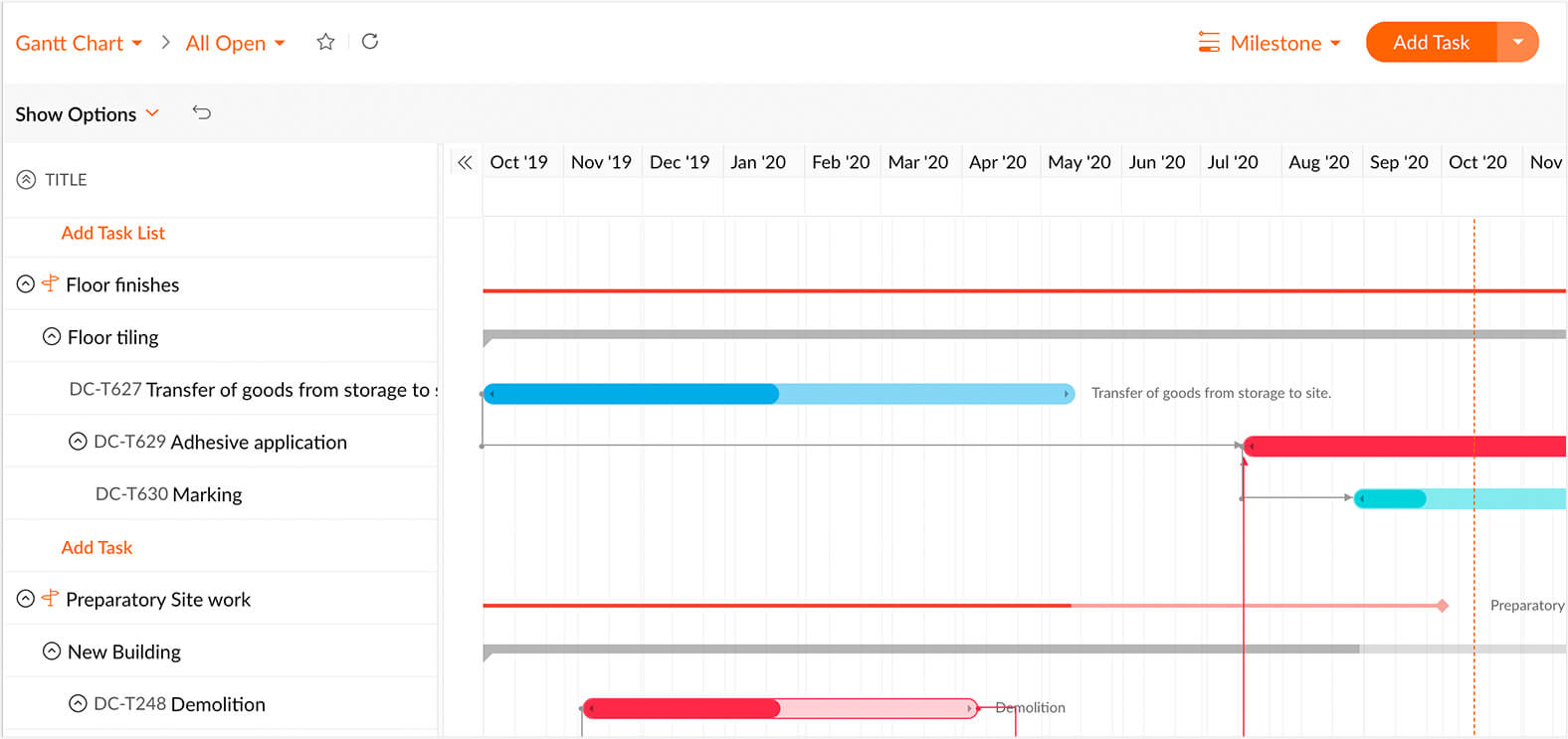
Task: Open the Add Task split-button arrow
Action: (x=1517, y=43)
